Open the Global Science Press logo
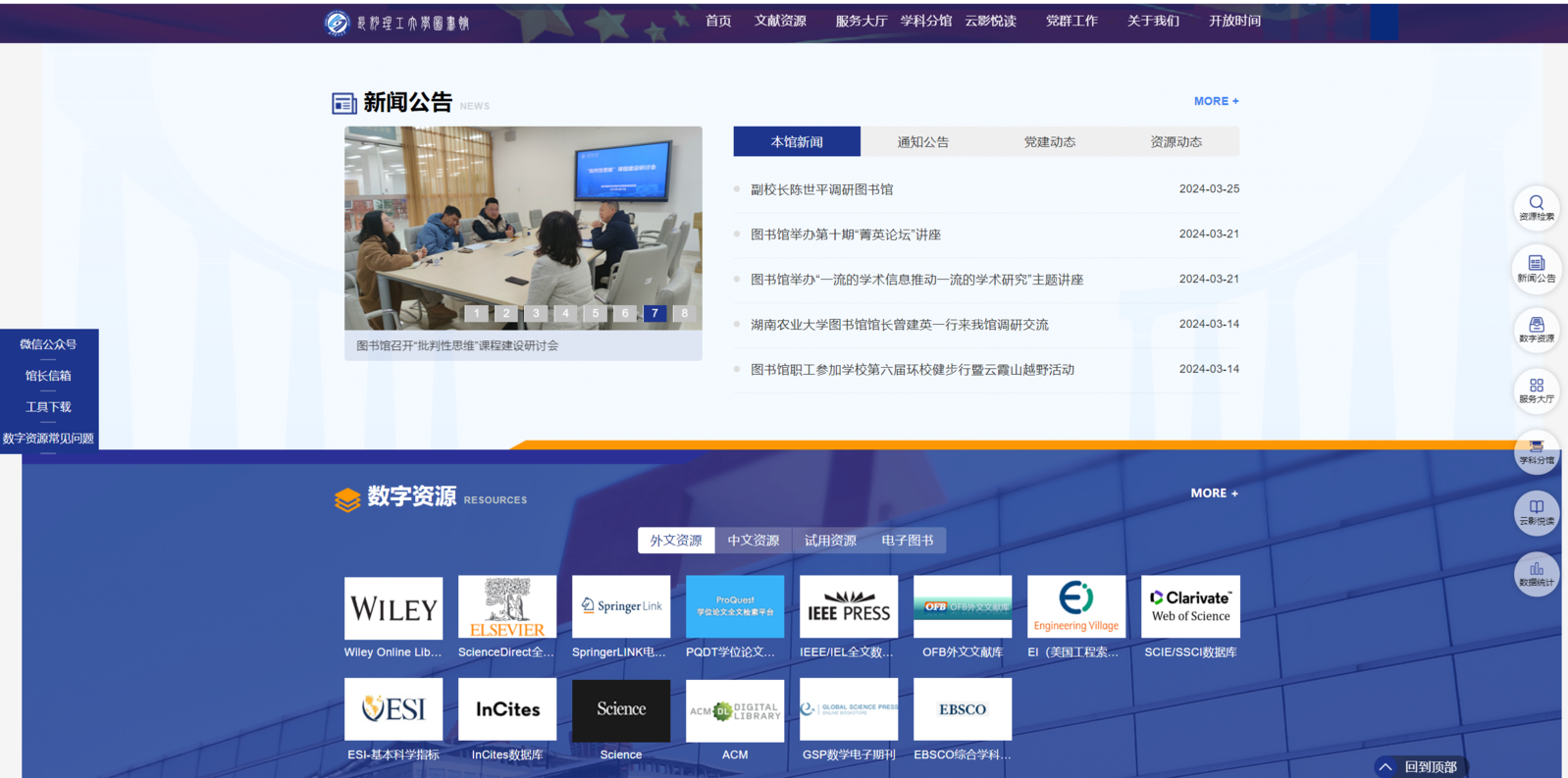 click(x=849, y=709)
